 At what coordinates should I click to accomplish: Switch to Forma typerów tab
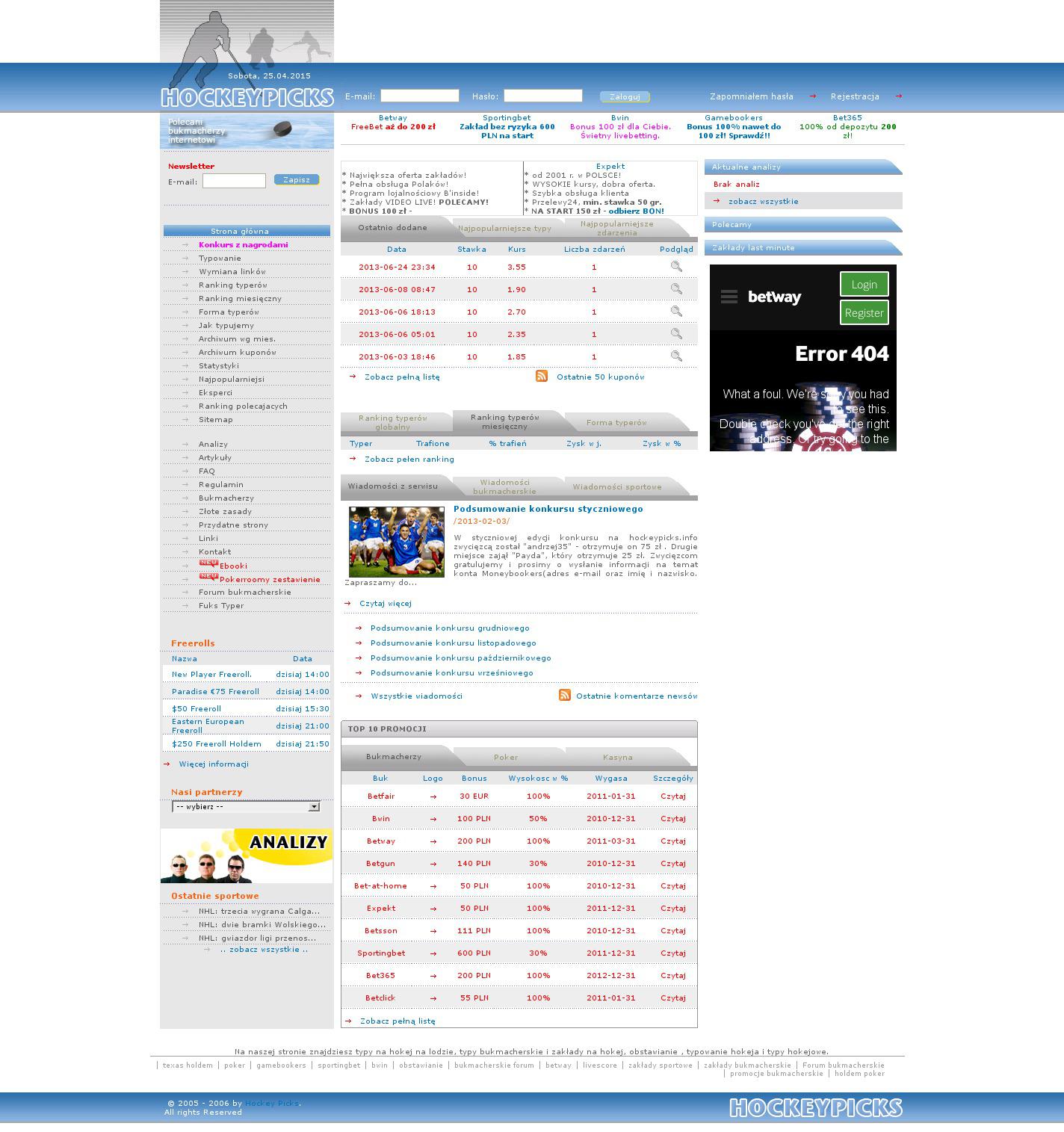616,423
